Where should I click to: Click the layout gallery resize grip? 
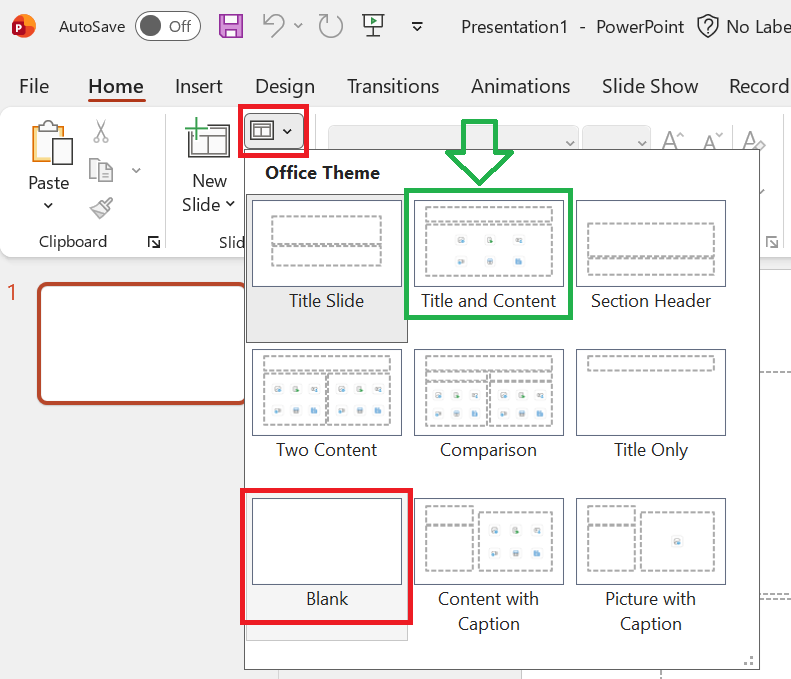tap(749, 660)
